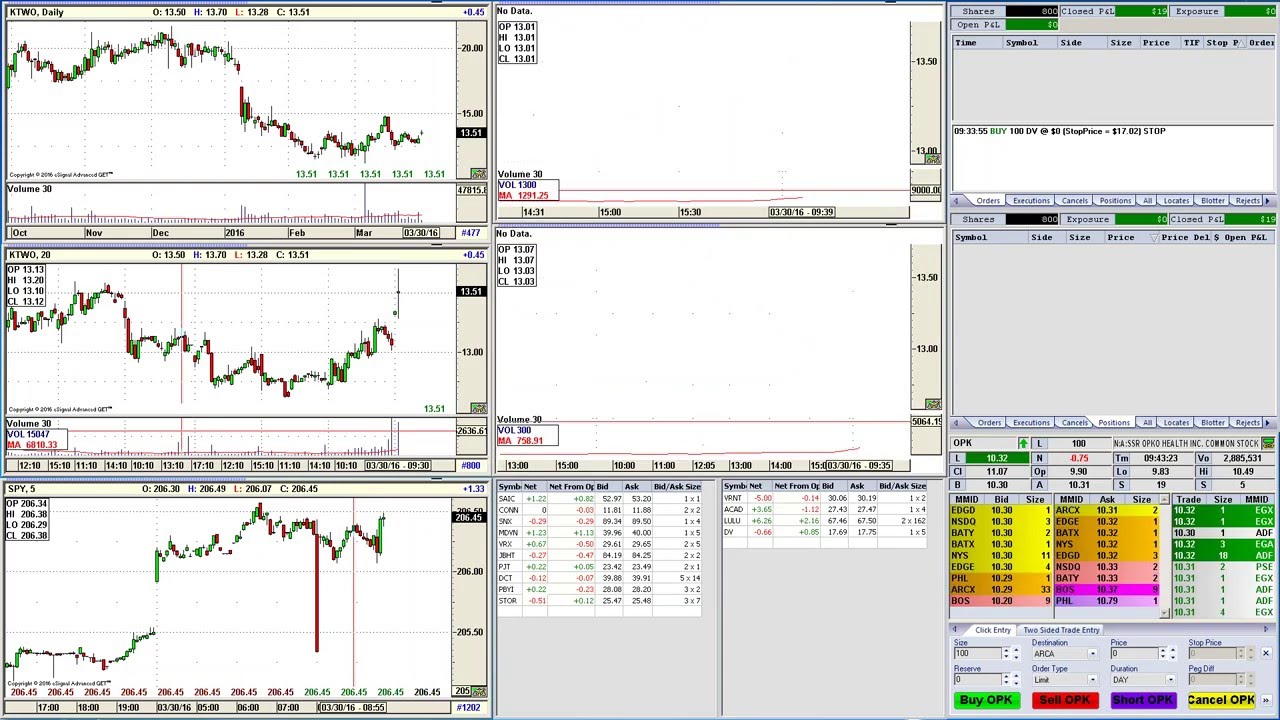Click the Net From Open header in left watchlist
This screenshot has width=1280, height=720.
coord(570,486)
